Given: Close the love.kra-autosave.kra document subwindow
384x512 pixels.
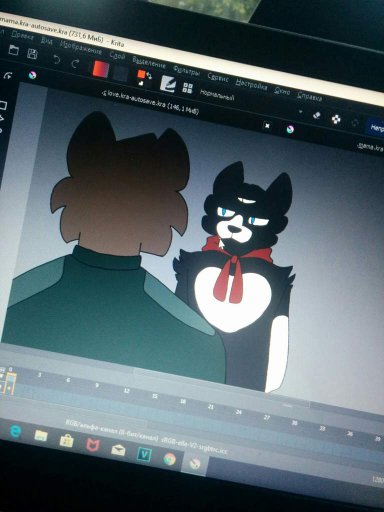Looking at the screenshot, I should tap(267, 126).
